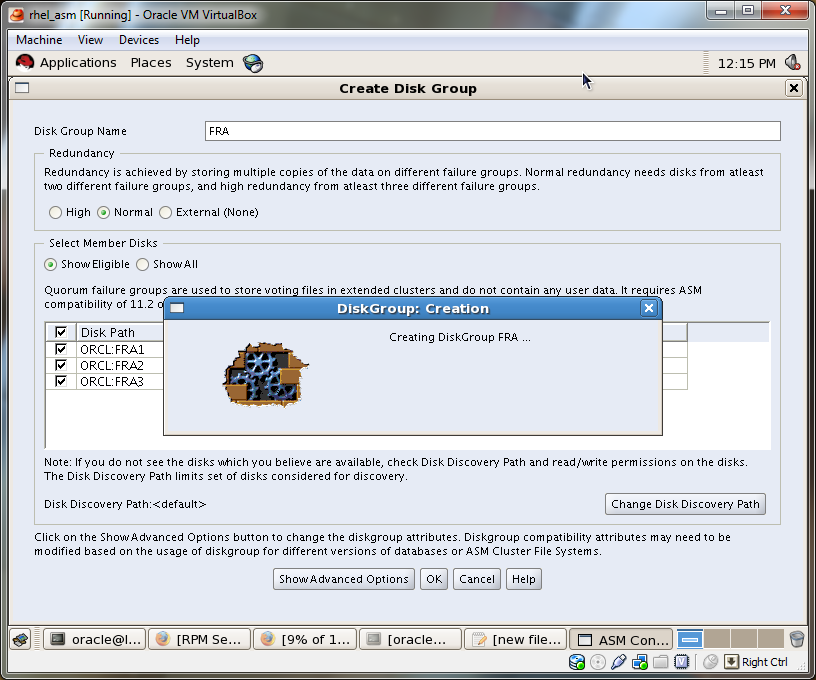Click the panel drag handle beside Show Desktop
The height and width of the screenshot is (680, 816).
[37, 639]
